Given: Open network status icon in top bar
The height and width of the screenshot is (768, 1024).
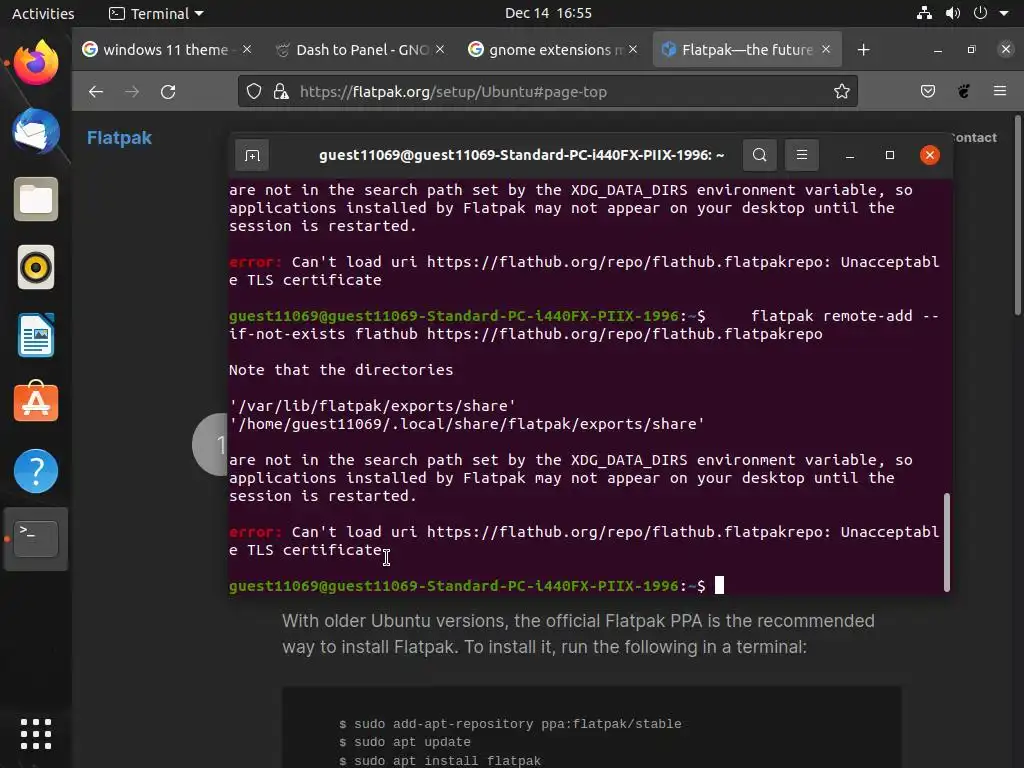Looking at the screenshot, I should 924,13.
